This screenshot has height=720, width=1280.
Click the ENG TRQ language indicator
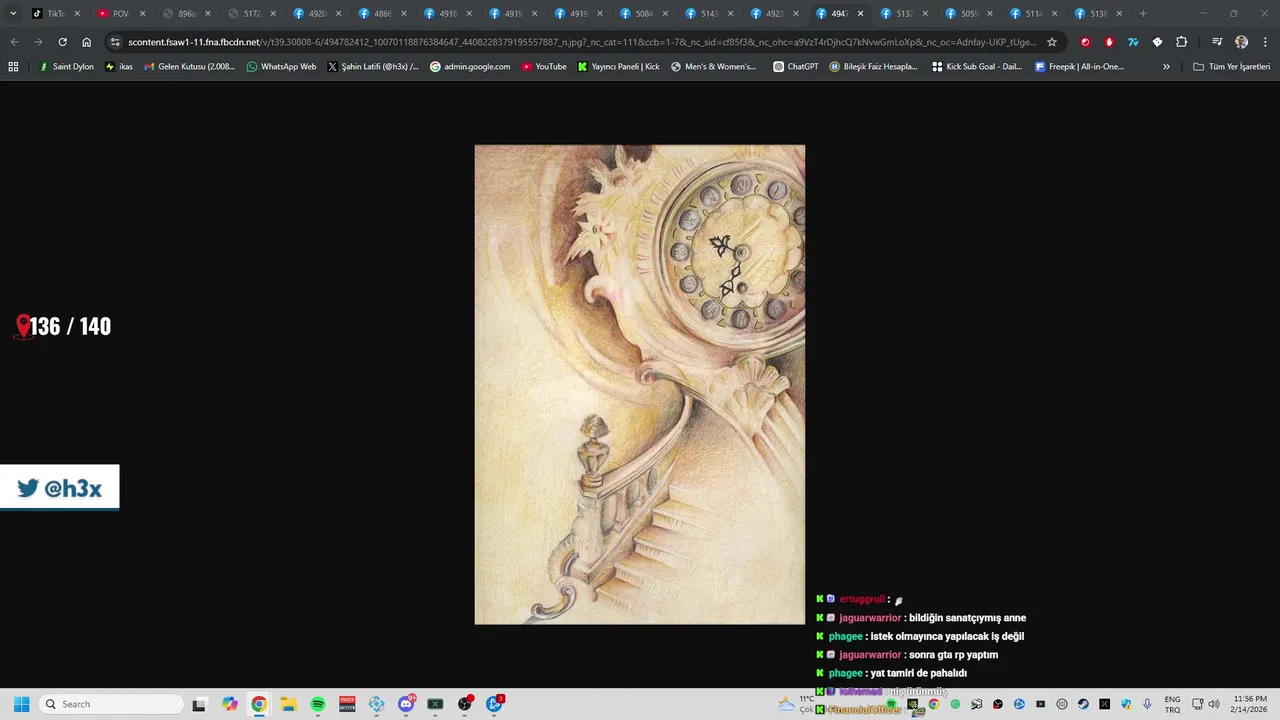pyautogui.click(x=1173, y=704)
